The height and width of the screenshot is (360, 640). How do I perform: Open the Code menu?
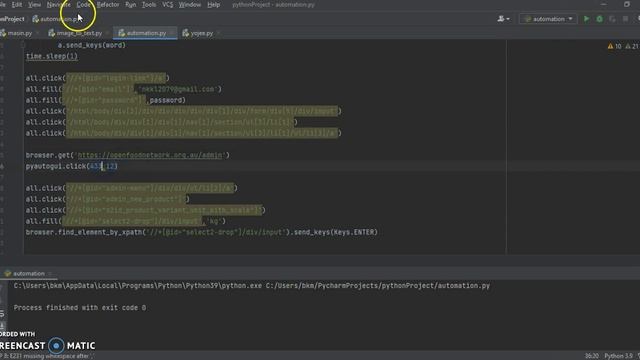83,4
